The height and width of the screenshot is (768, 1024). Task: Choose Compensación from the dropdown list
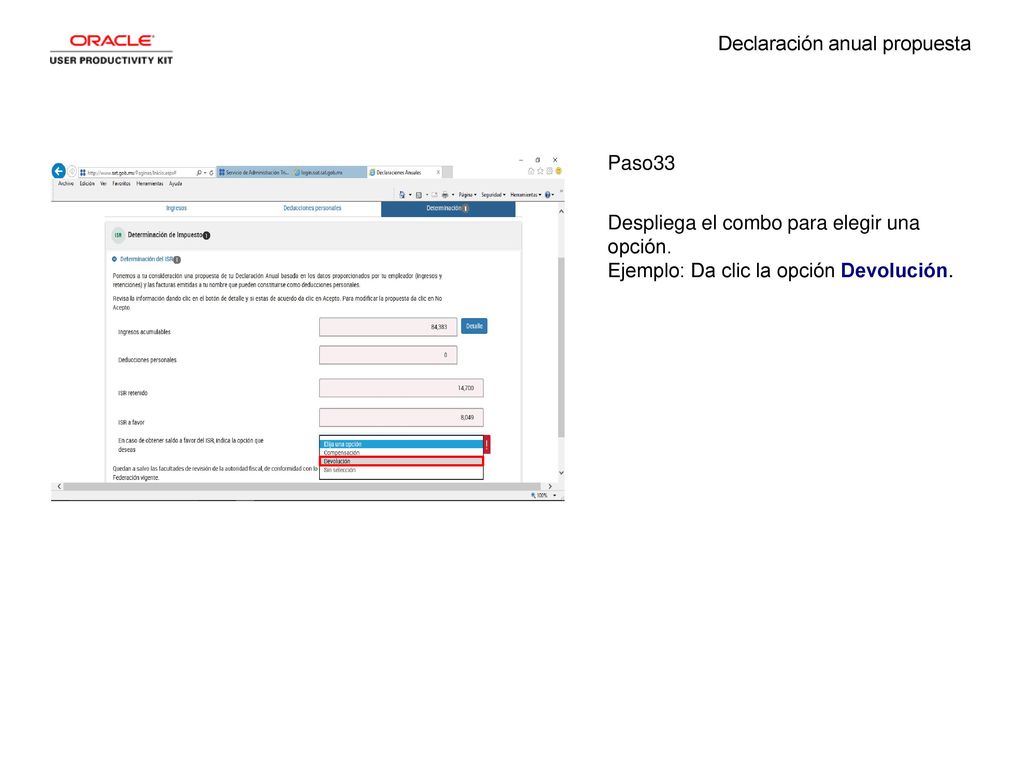(401, 453)
